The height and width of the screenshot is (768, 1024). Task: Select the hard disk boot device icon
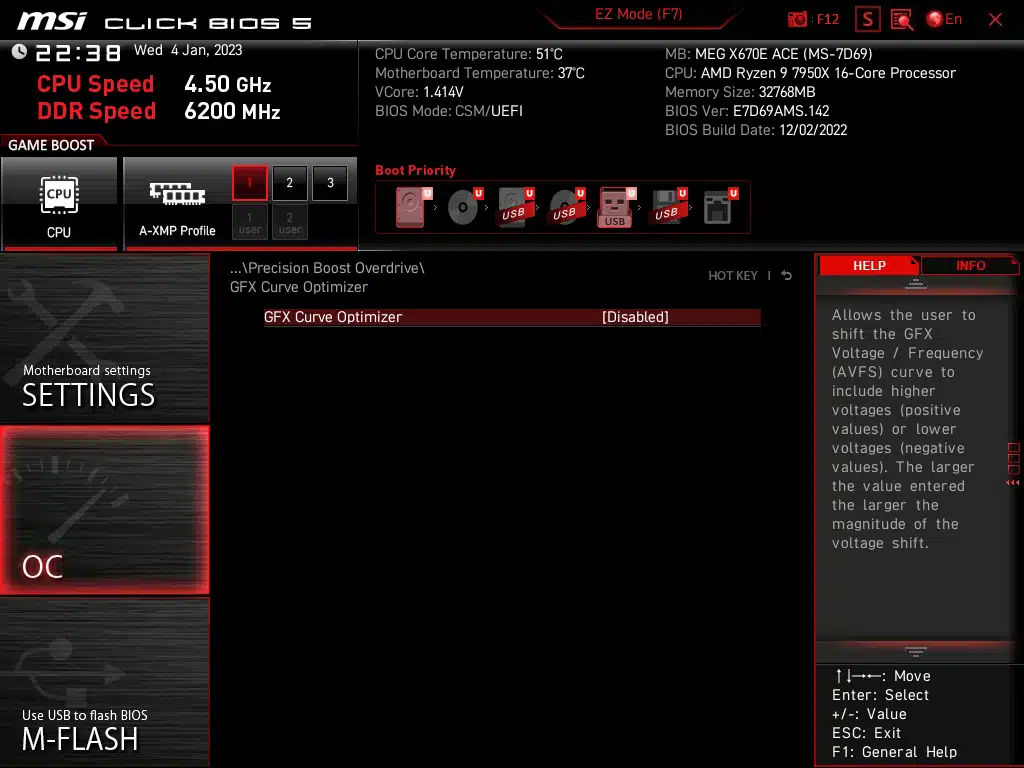tap(413, 207)
